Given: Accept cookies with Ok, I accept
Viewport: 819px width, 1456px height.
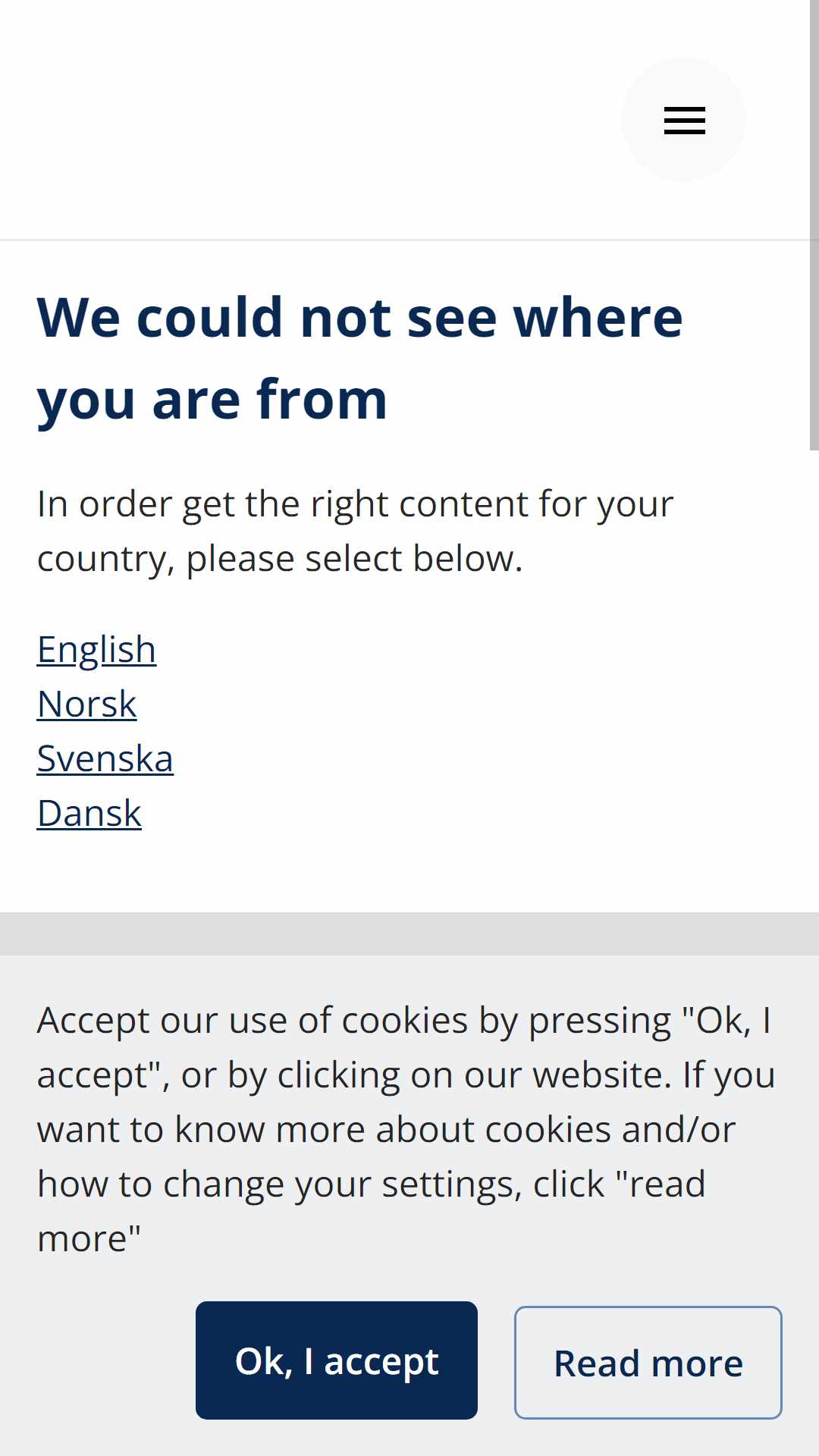Looking at the screenshot, I should click(337, 1360).
